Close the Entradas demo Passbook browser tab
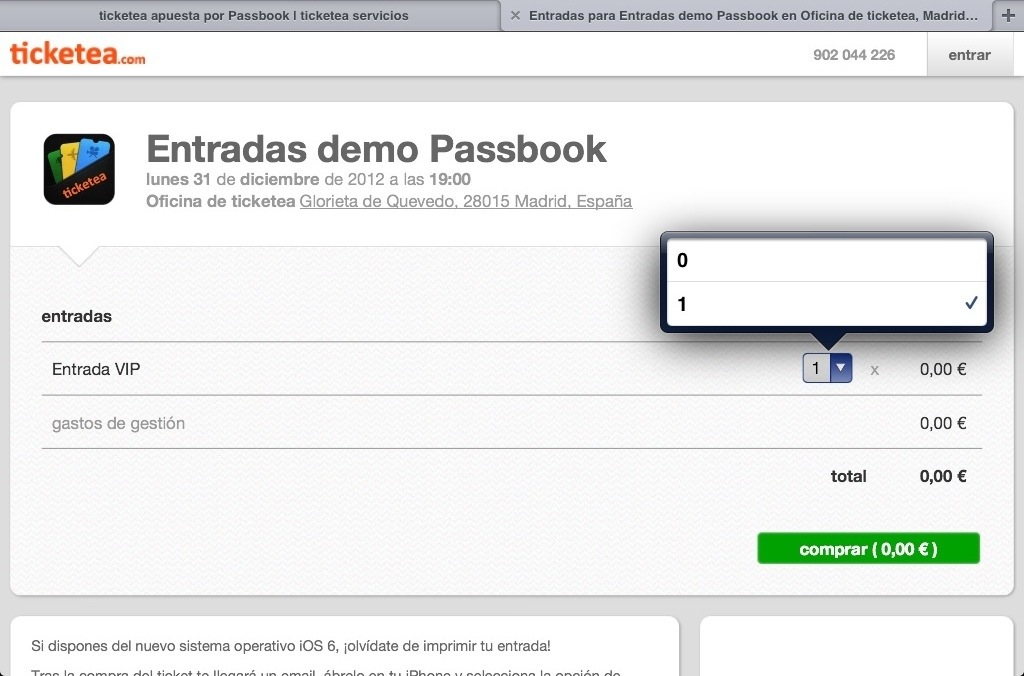The height and width of the screenshot is (676, 1024). [x=516, y=16]
